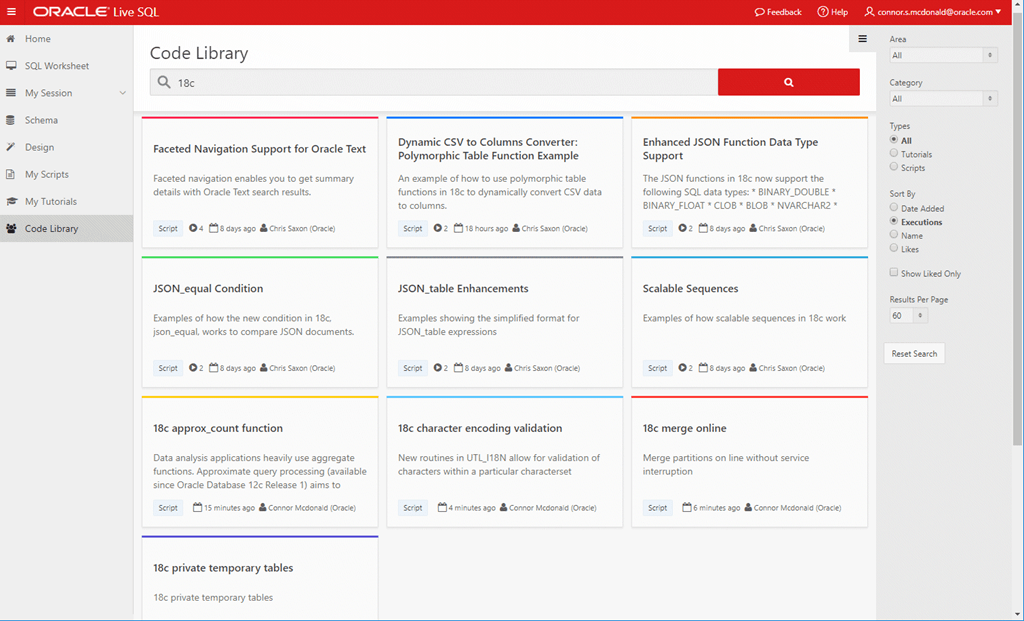Click the Script tag on 18c merge online card
Viewport: 1024px width, 621px height.
[658, 507]
